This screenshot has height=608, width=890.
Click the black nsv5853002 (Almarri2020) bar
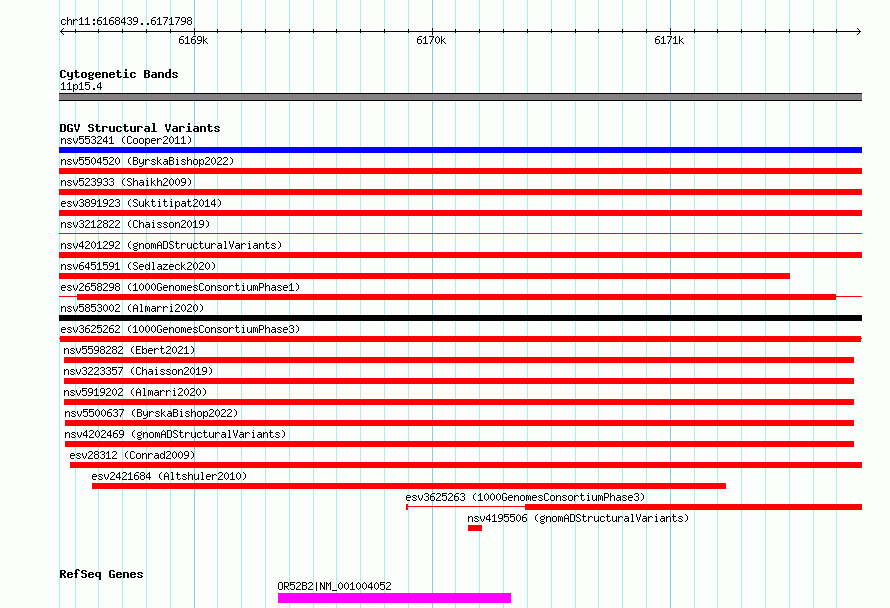[x=460, y=318]
